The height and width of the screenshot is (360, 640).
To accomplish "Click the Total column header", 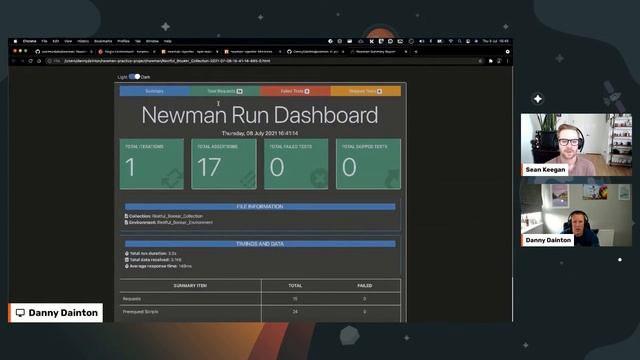I will pyautogui.click(x=295, y=286).
